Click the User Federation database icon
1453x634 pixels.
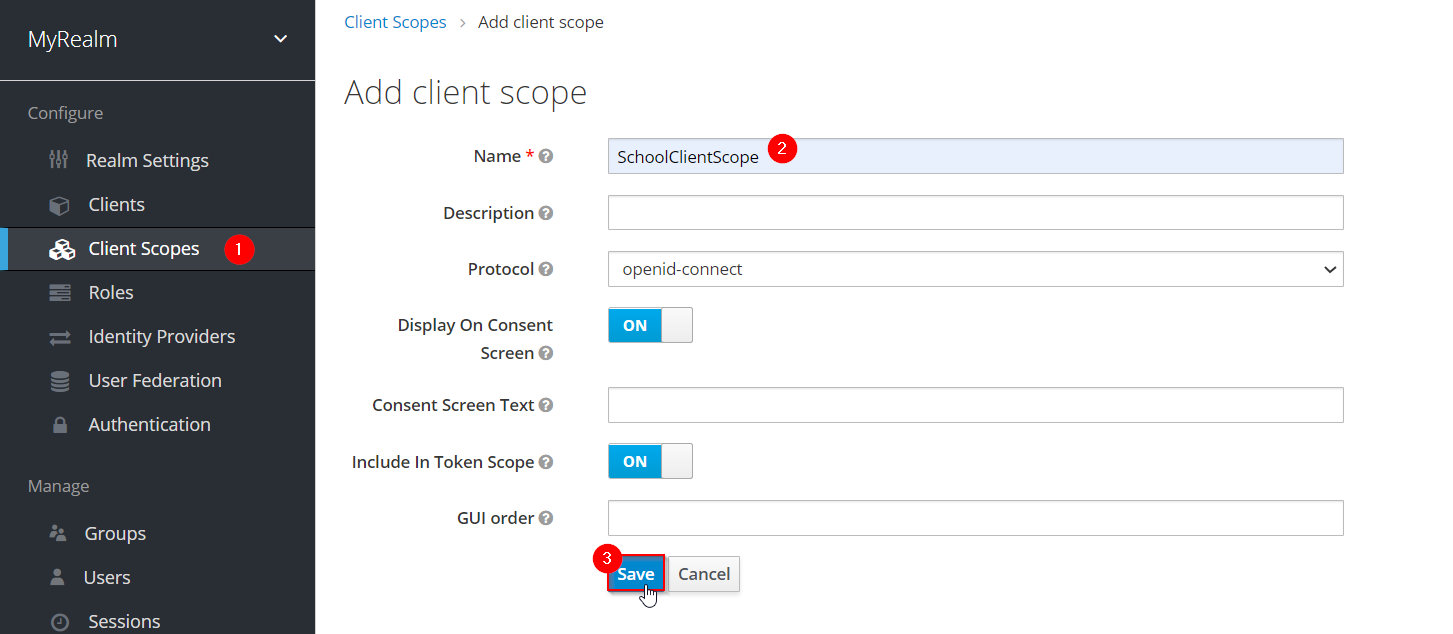tap(62, 380)
